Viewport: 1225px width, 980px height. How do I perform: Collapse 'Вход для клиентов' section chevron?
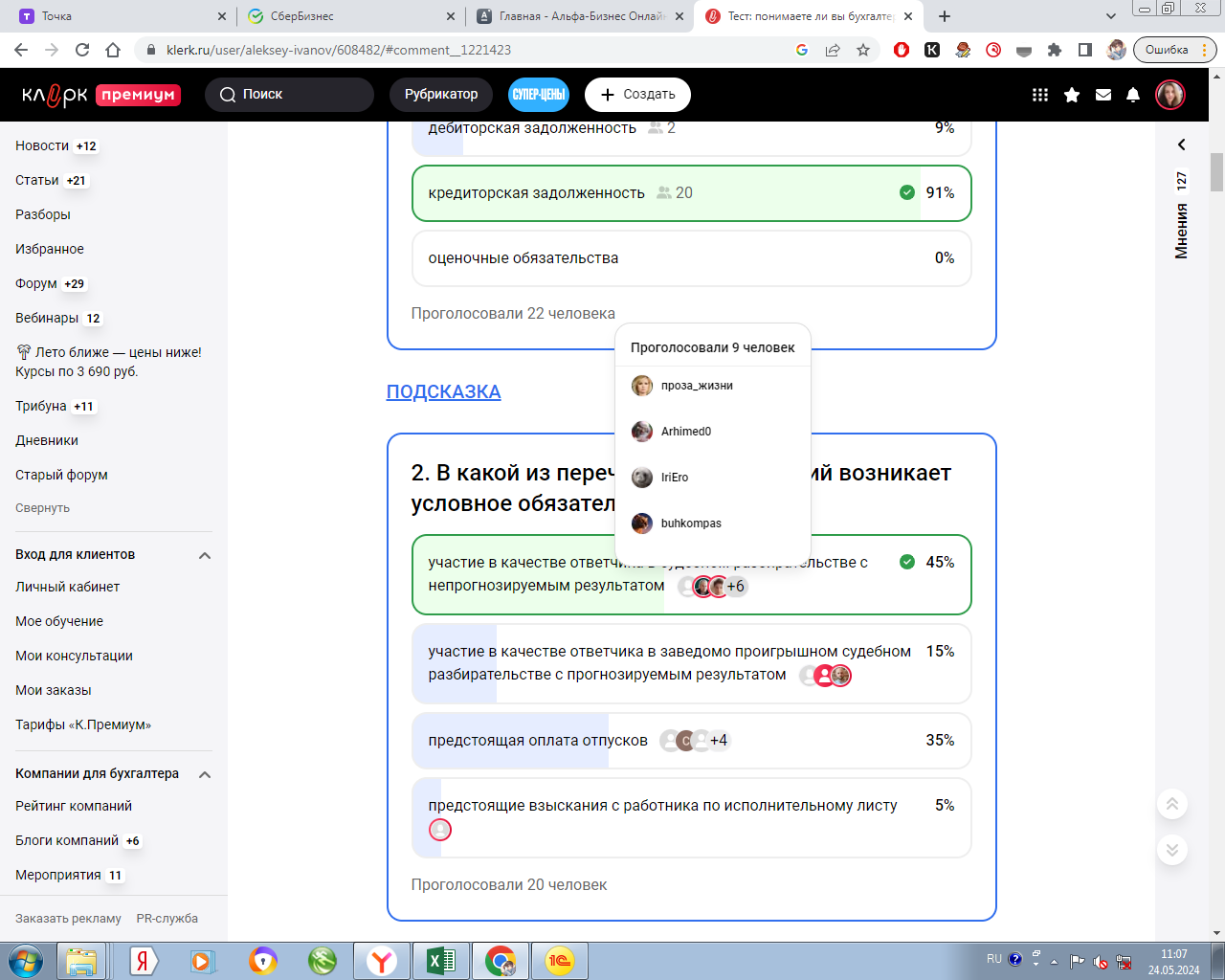pos(205,555)
